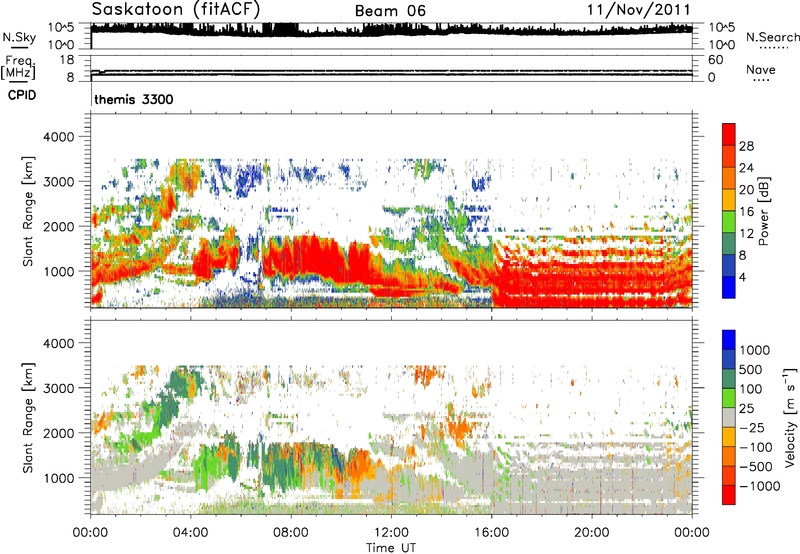The height and width of the screenshot is (554, 800).
Task: Click the orange velocity patch near 15:00
Action: 462,426
